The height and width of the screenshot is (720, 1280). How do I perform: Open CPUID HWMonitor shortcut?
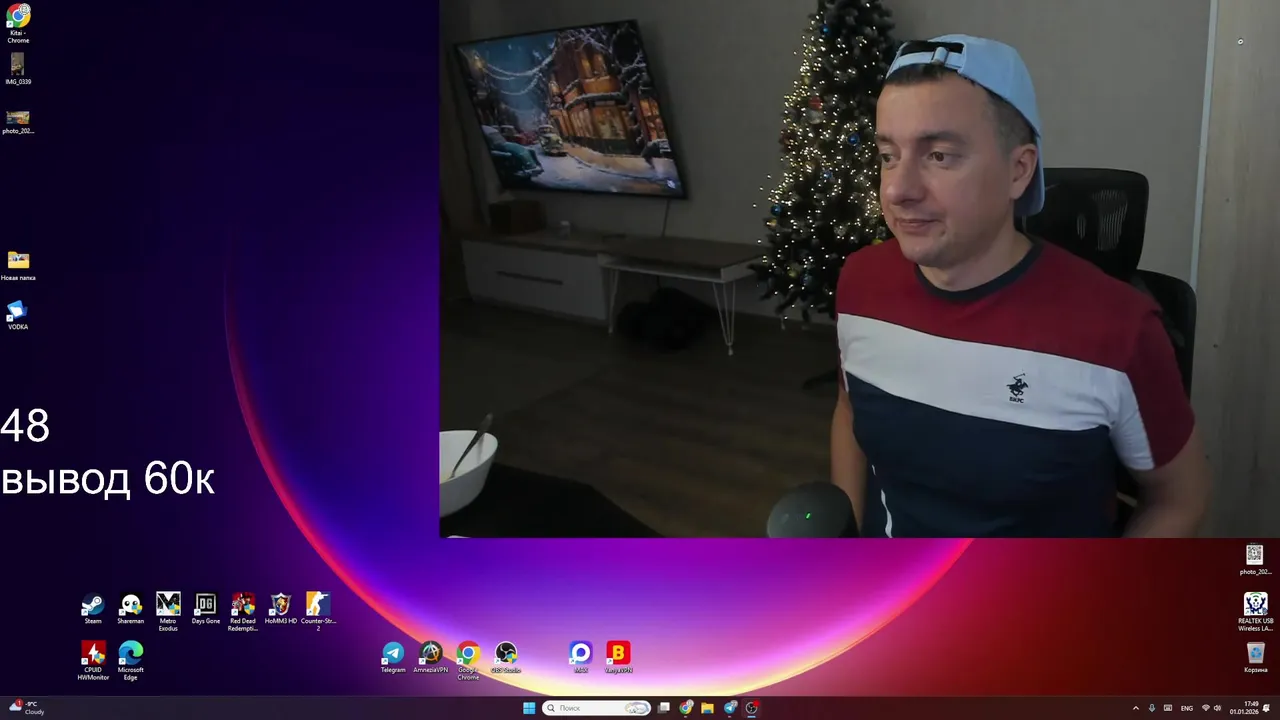(93, 661)
